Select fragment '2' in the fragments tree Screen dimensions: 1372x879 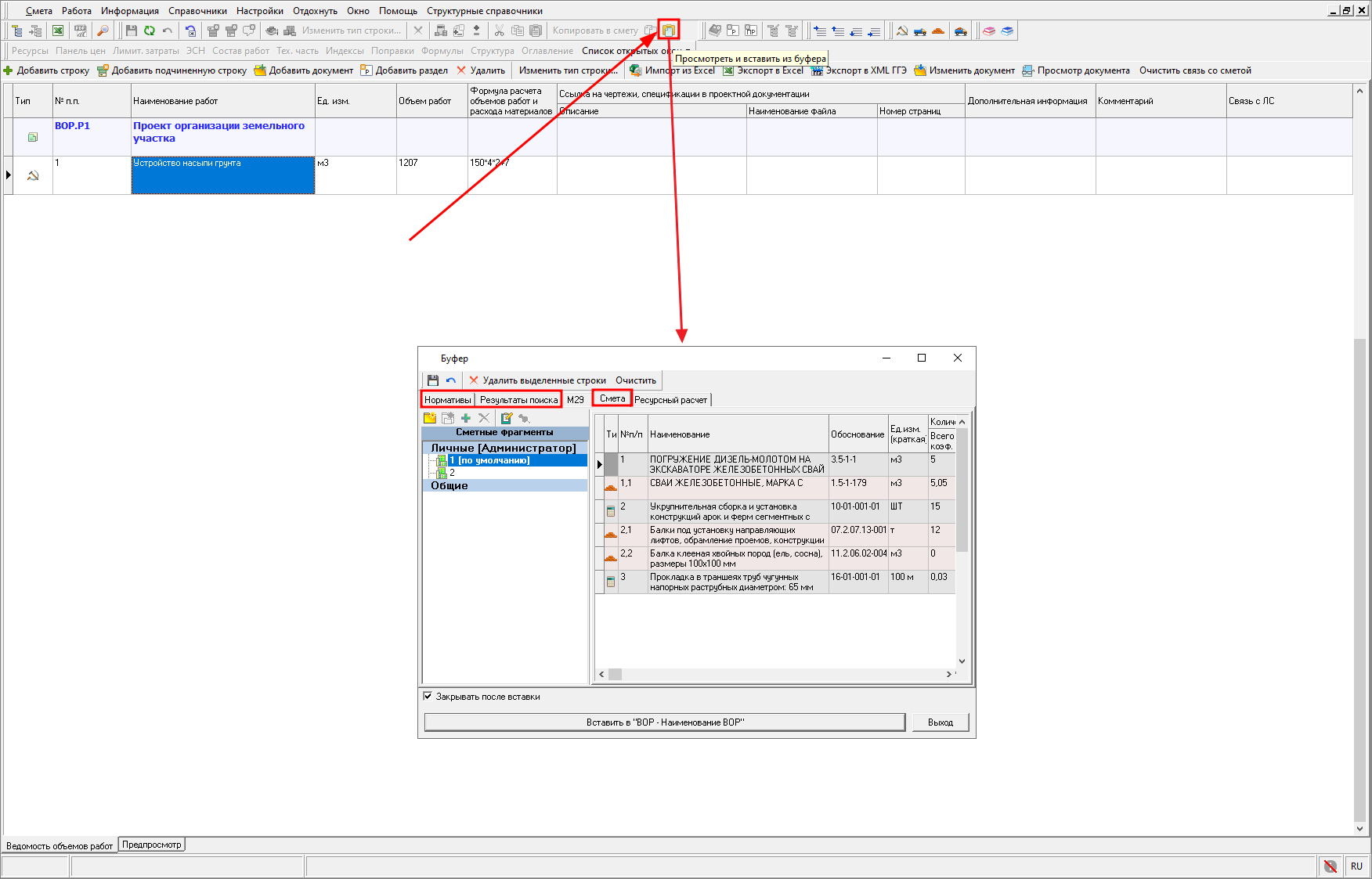pyautogui.click(x=452, y=473)
